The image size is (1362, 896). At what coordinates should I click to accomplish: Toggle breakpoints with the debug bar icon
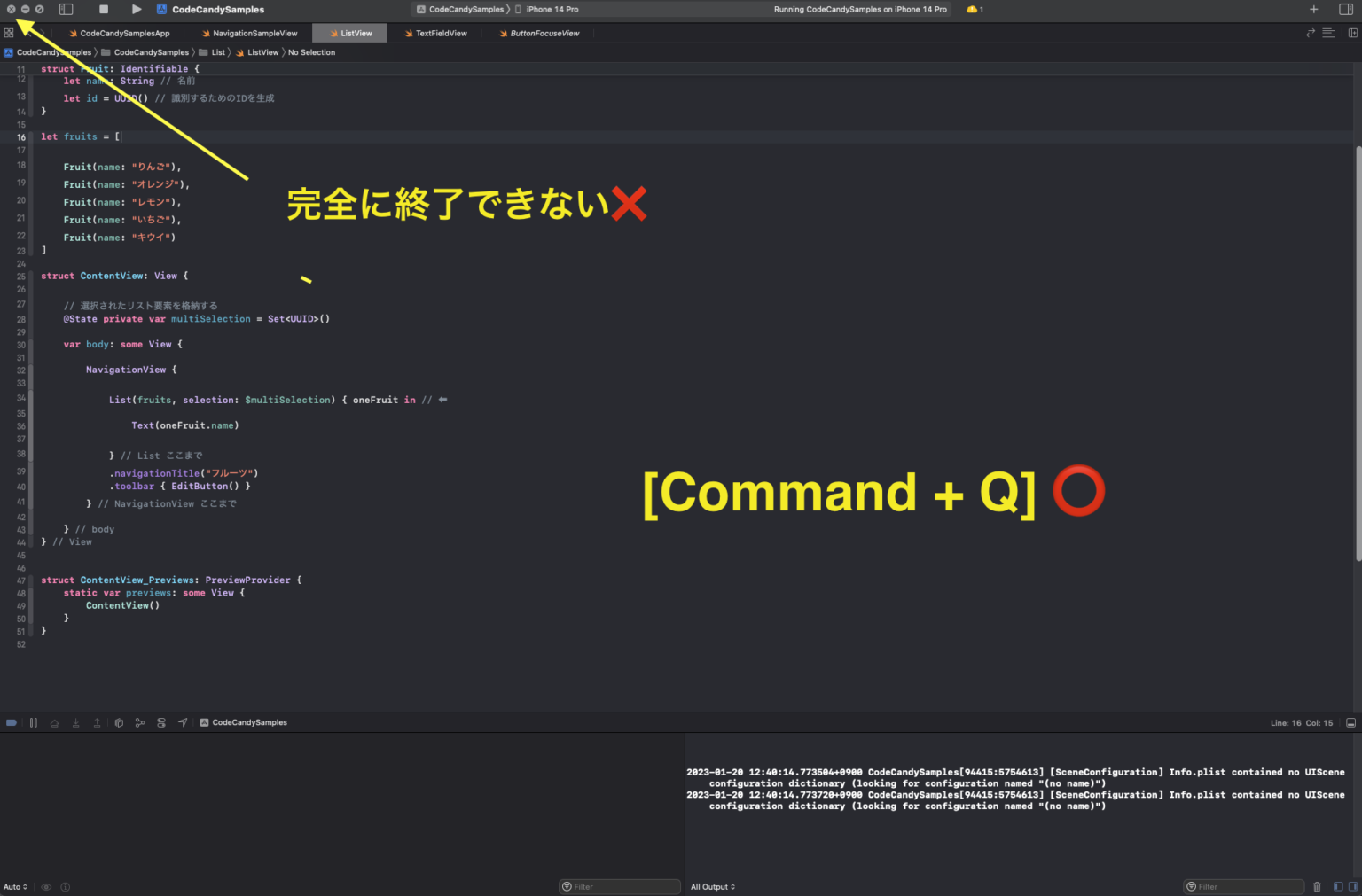(12, 722)
